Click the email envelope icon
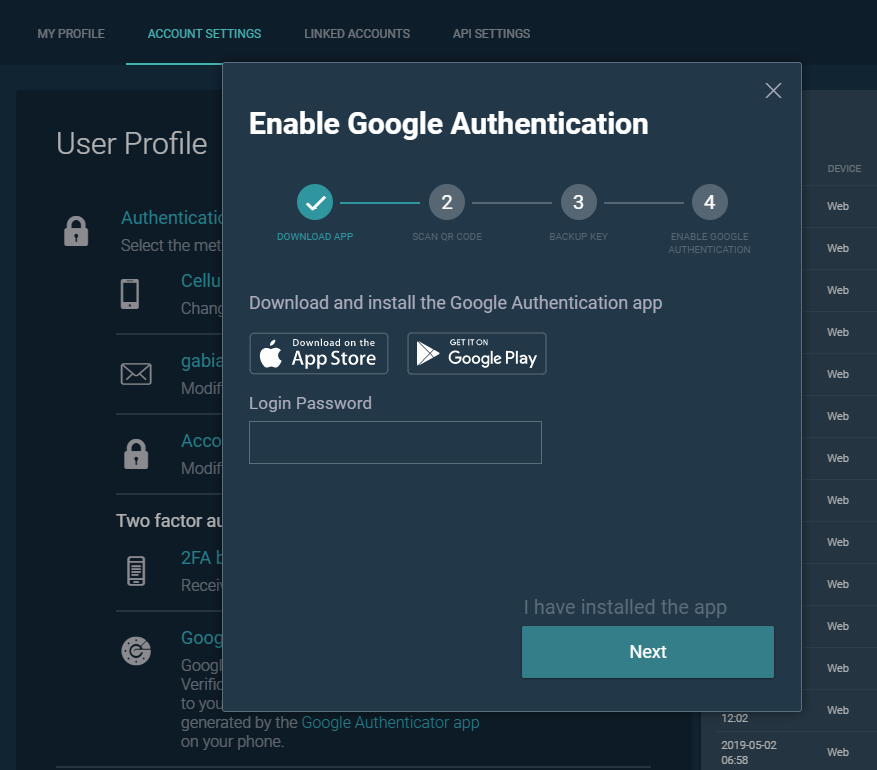Viewport: 877px width, 770px height. pos(136,374)
